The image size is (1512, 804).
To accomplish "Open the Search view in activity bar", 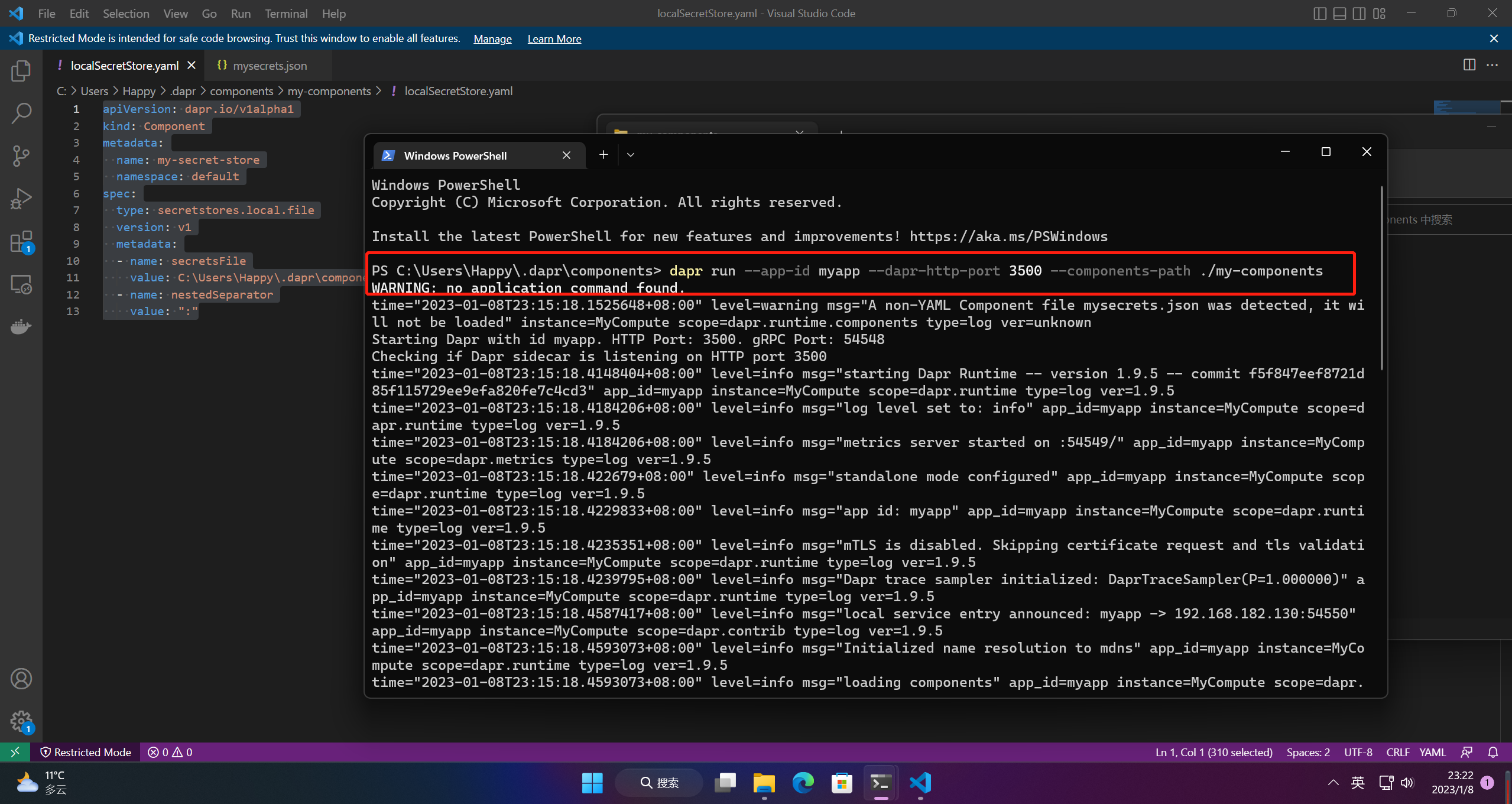I will pos(21,114).
